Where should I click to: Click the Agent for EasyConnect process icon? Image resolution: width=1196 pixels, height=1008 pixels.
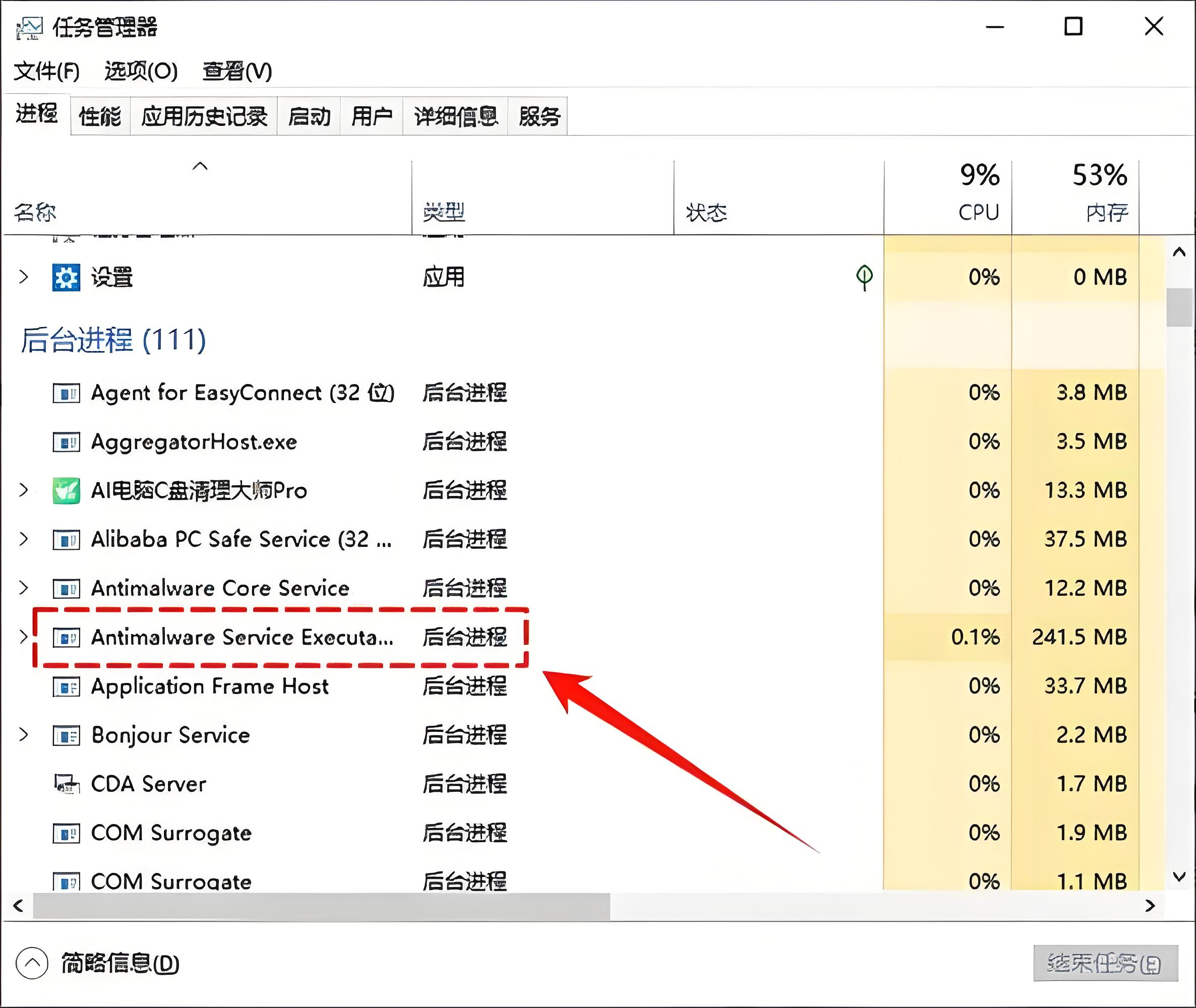[x=67, y=393]
